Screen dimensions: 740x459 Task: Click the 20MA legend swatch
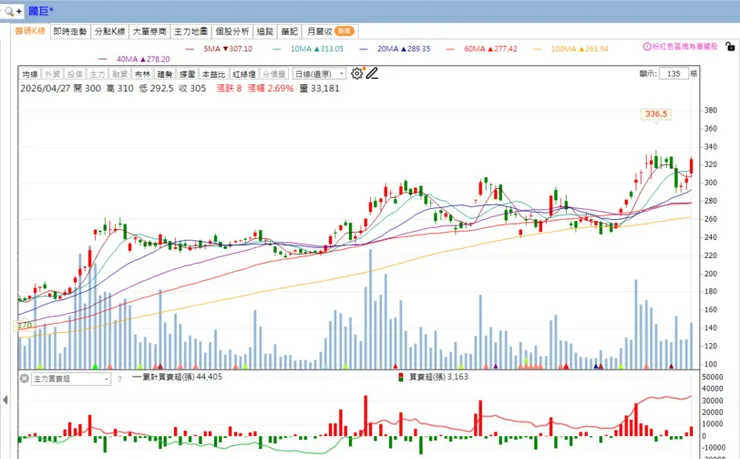click(363, 49)
